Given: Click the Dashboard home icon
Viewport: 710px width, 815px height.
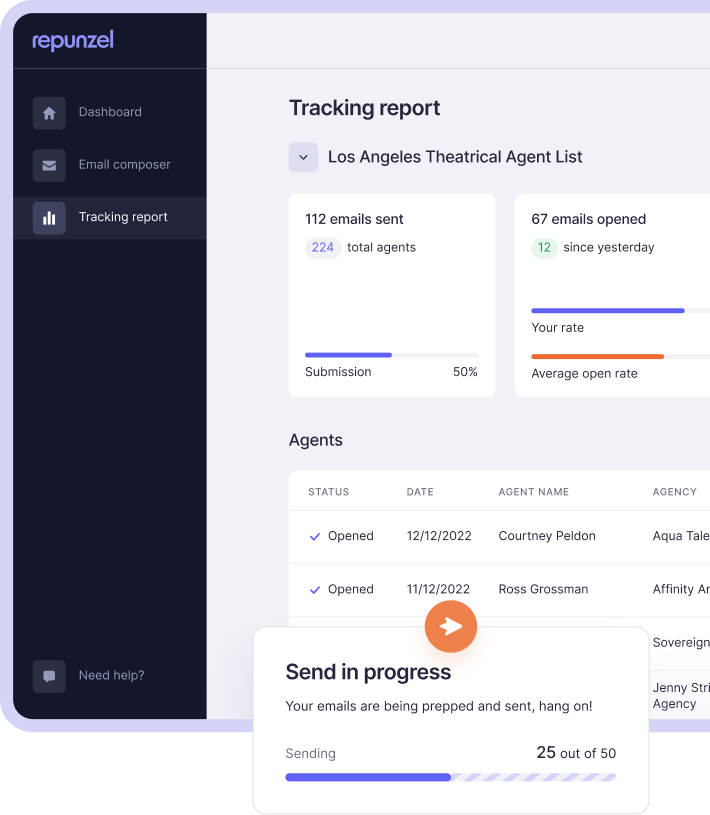Looking at the screenshot, I should click(x=49, y=113).
